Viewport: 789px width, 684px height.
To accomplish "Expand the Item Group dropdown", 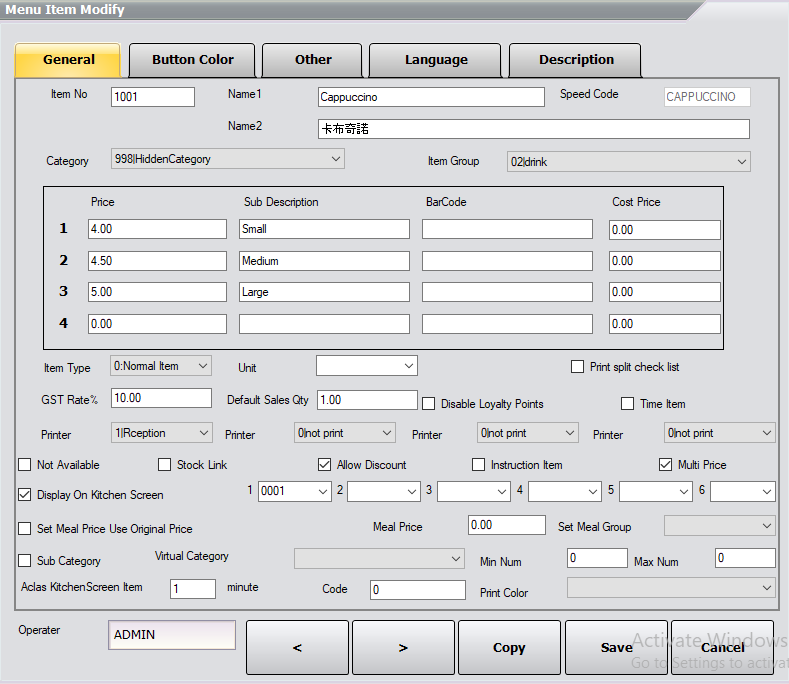I will pos(628,162).
